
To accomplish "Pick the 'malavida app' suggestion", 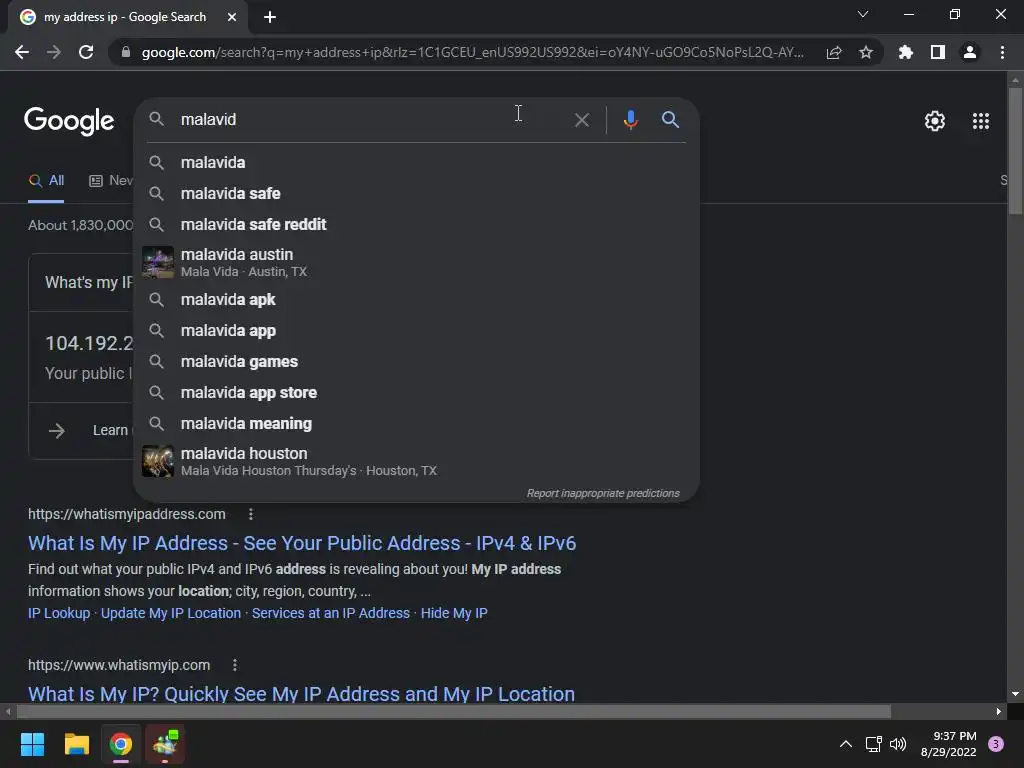I will (416, 331).
